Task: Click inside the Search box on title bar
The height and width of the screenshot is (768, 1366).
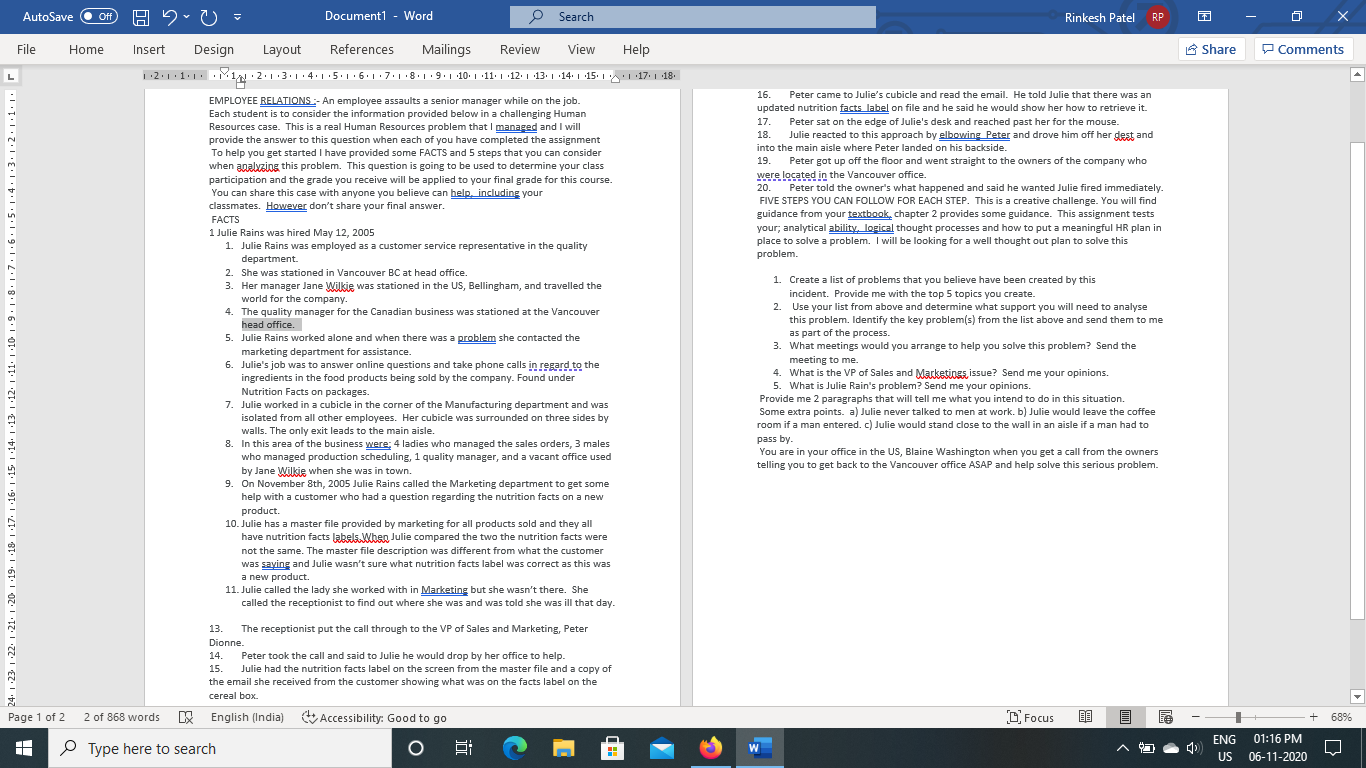Action: [690, 16]
